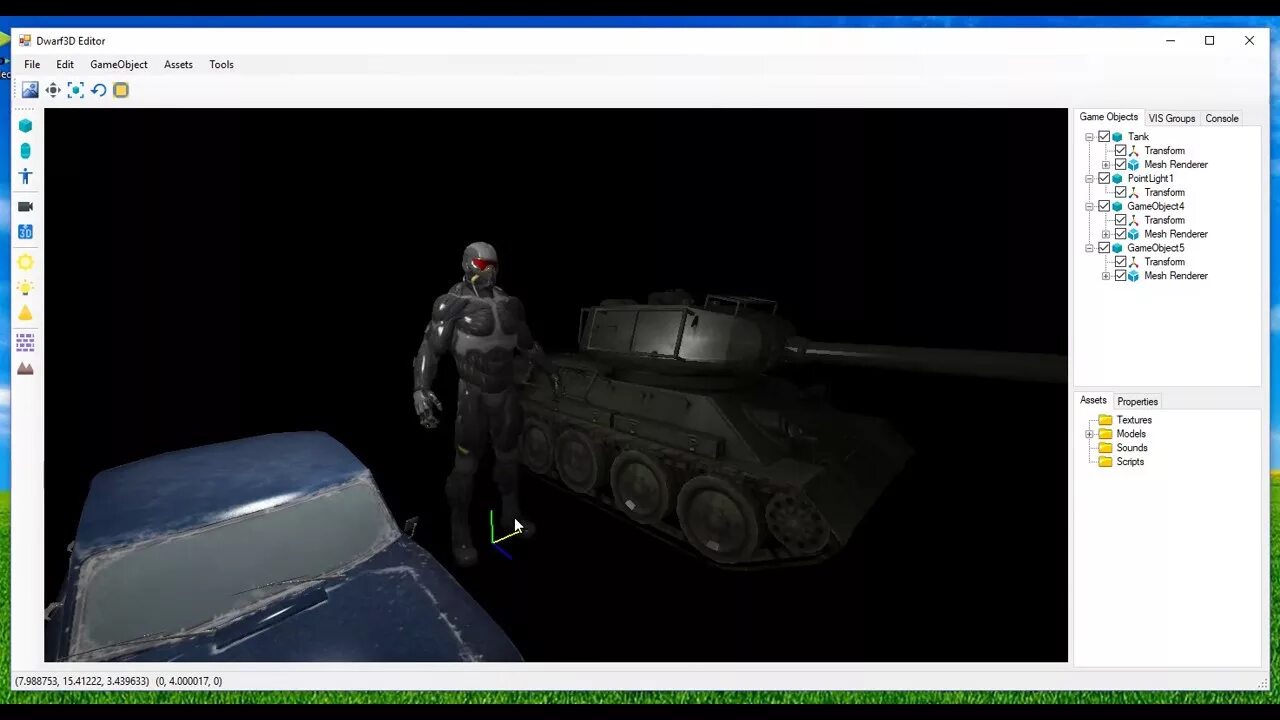This screenshot has width=1280, height=720.
Task: Open the File menu
Action: click(32, 65)
